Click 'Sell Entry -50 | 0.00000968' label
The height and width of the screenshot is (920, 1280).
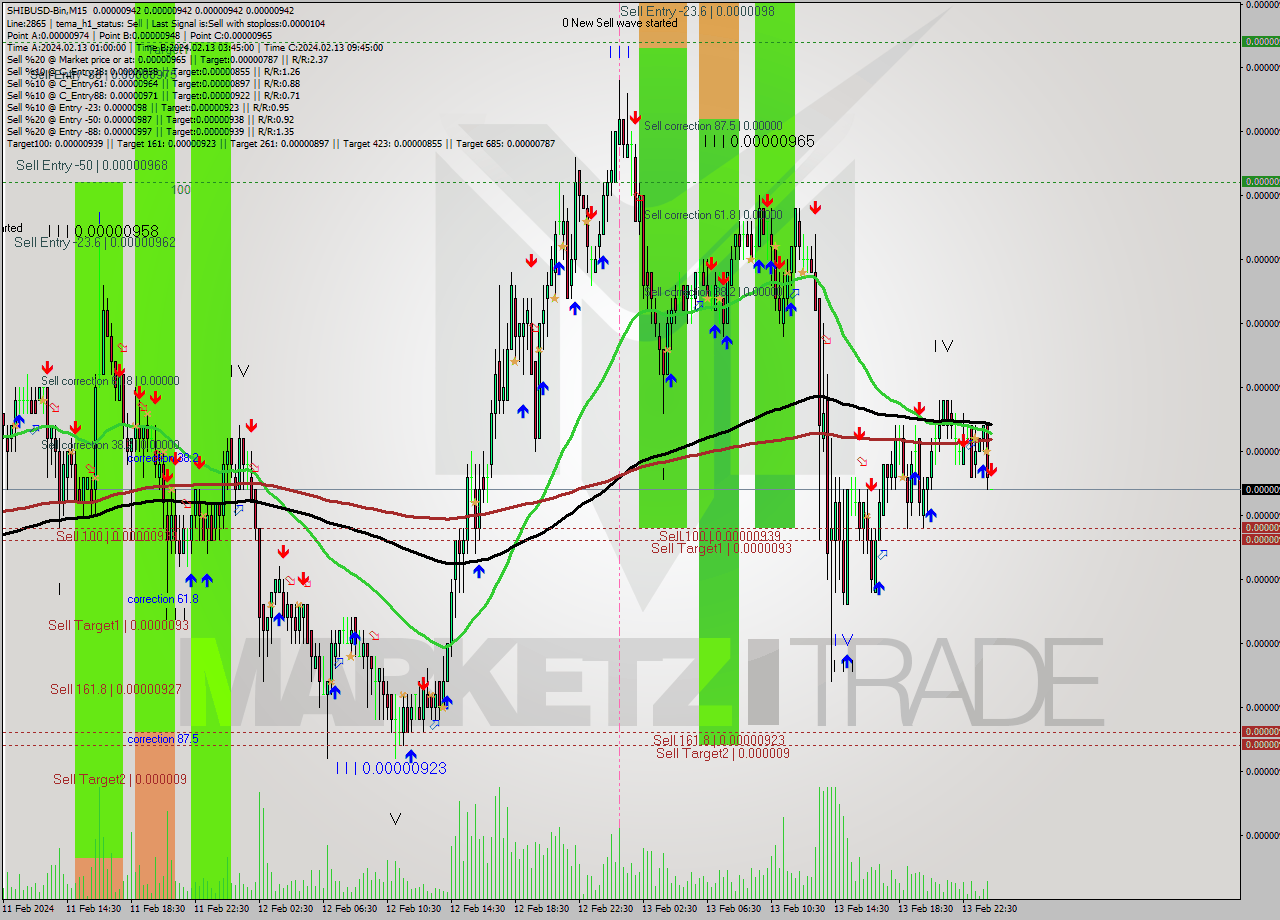(90, 165)
